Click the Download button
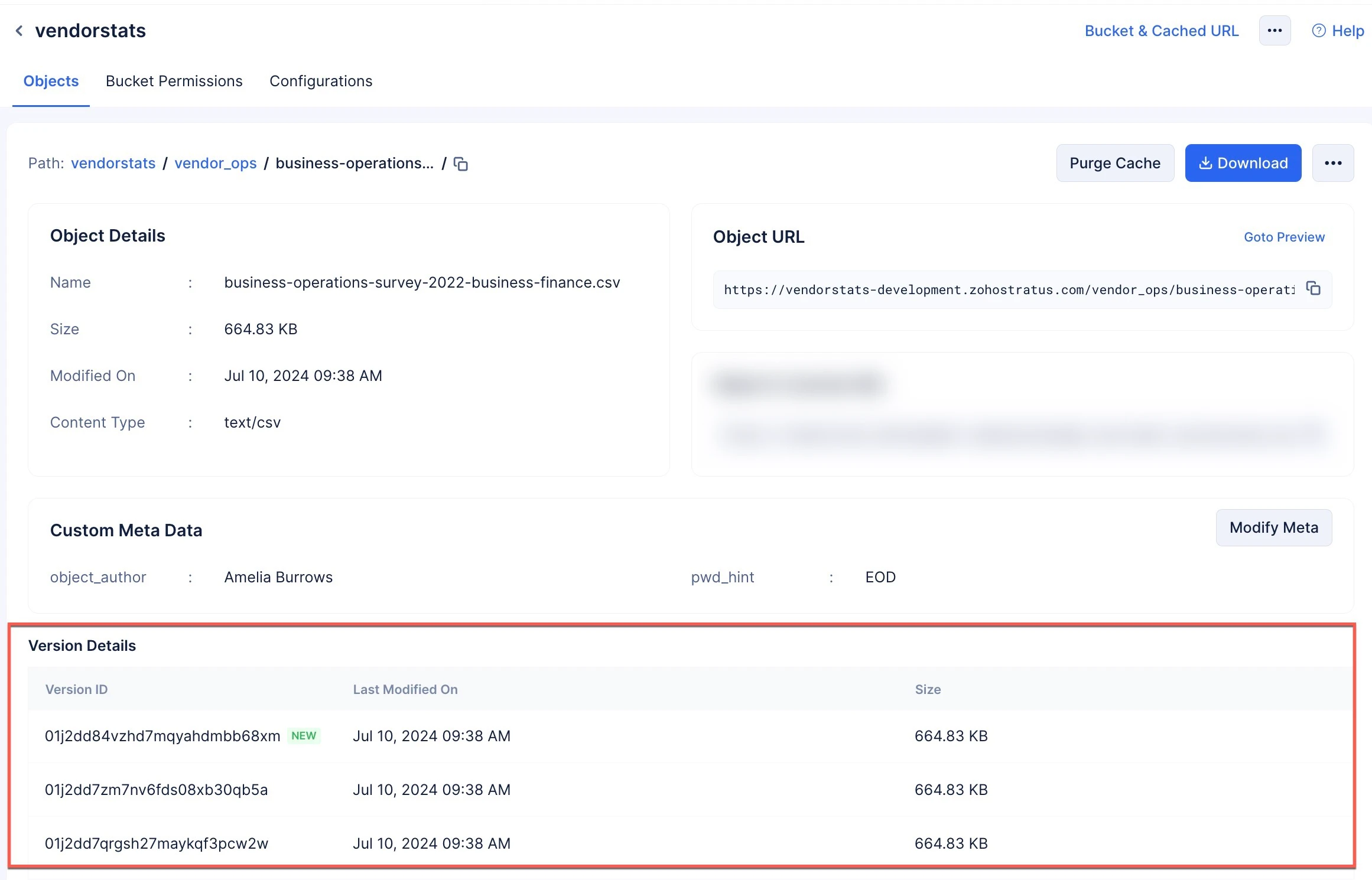The height and width of the screenshot is (880, 1372). coord(1243,163)
